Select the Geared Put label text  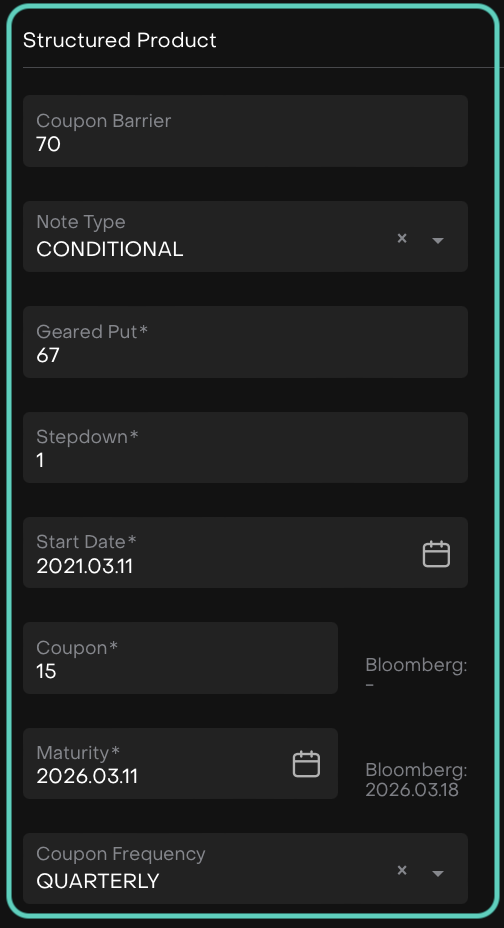pyautogui.click(x=92, y=331)
